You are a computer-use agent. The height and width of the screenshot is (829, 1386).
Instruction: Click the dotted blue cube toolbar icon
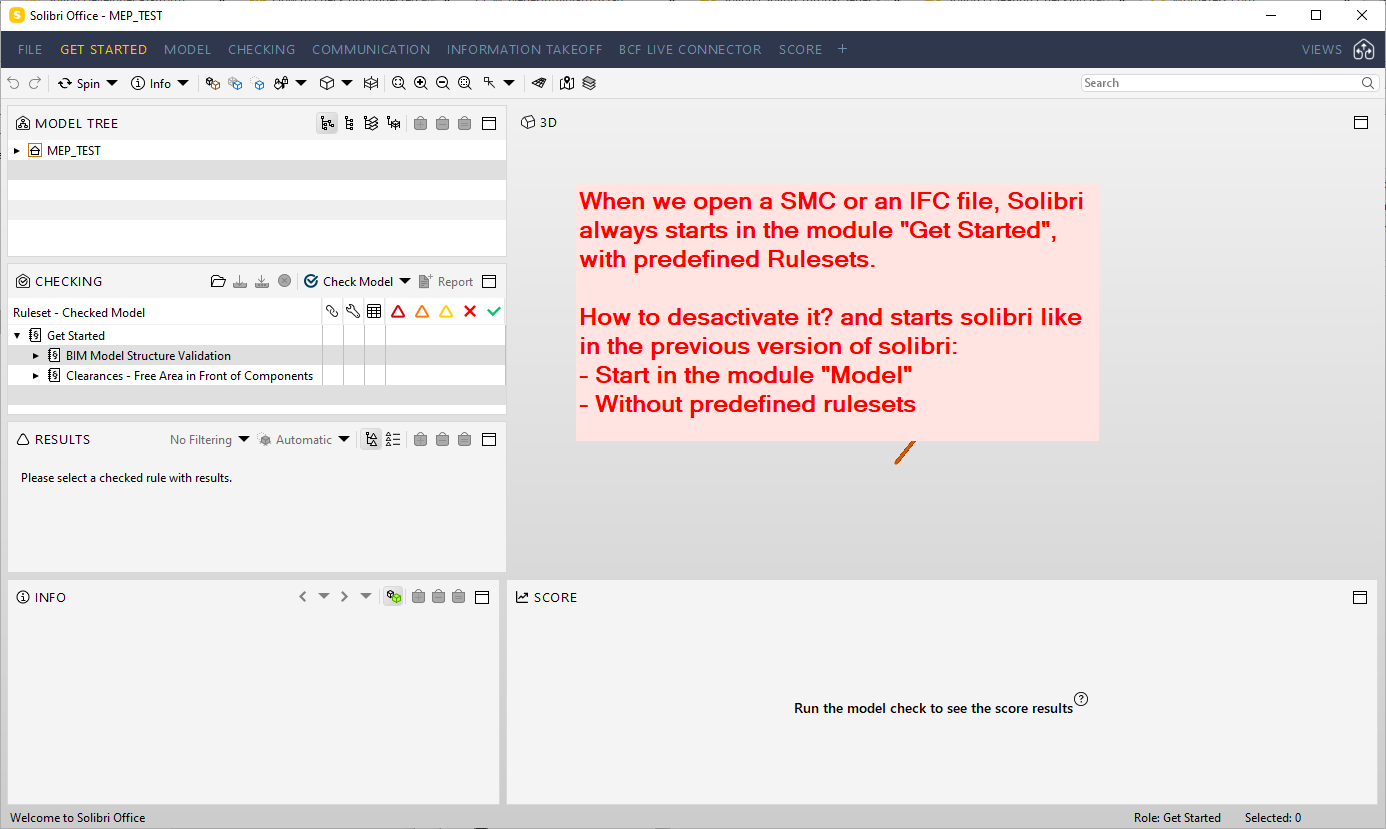coord(258,84)
